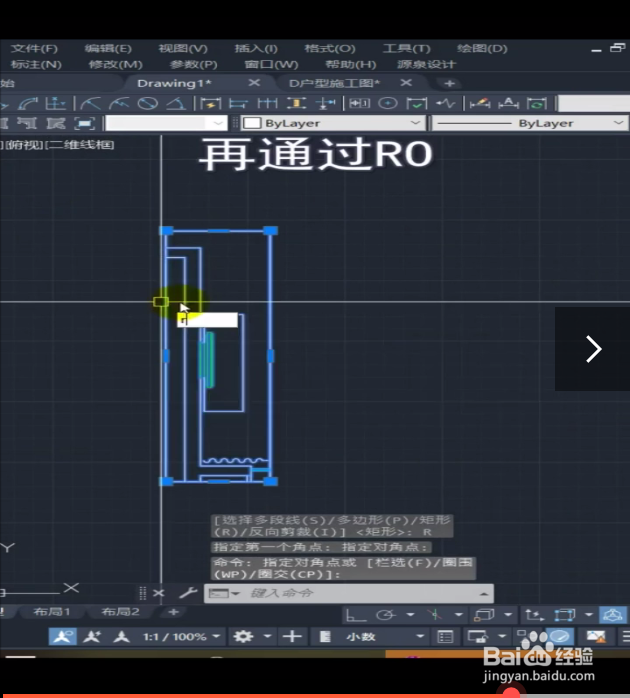Toggle Selection Filtering status button
The width and height of the screenshot is (630, 698).
click(565, 615)
